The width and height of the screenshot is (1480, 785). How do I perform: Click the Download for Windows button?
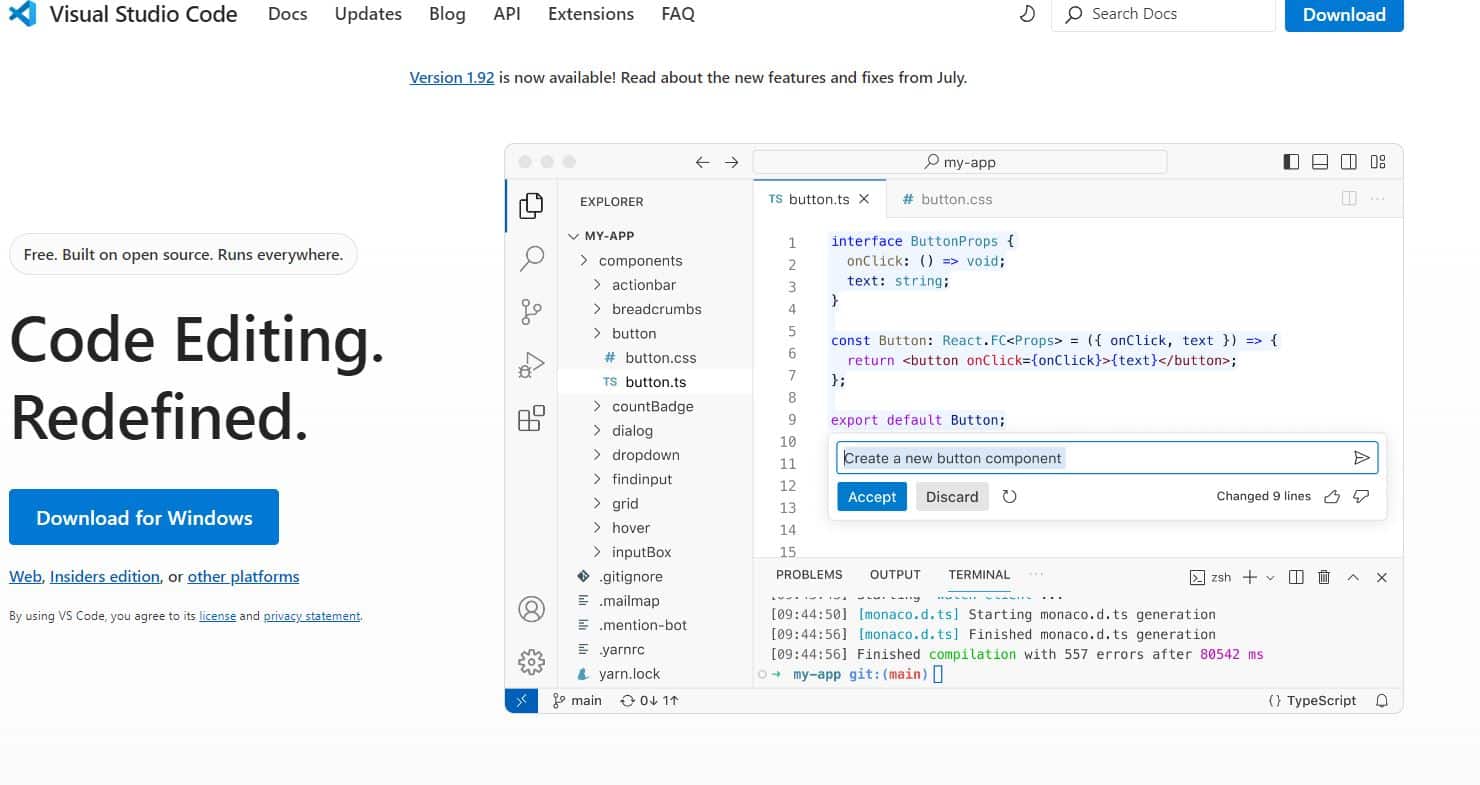144,518
